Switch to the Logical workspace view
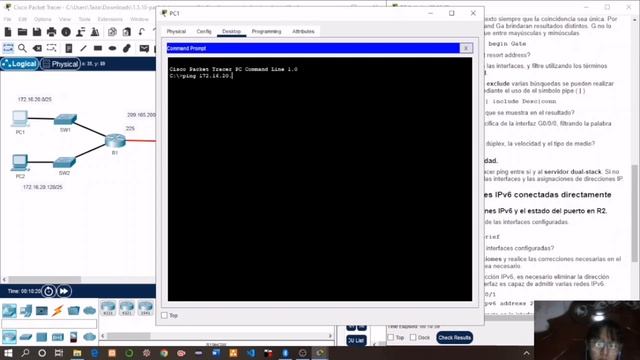Viewport: 640px width, 360px height. point(20,64)
